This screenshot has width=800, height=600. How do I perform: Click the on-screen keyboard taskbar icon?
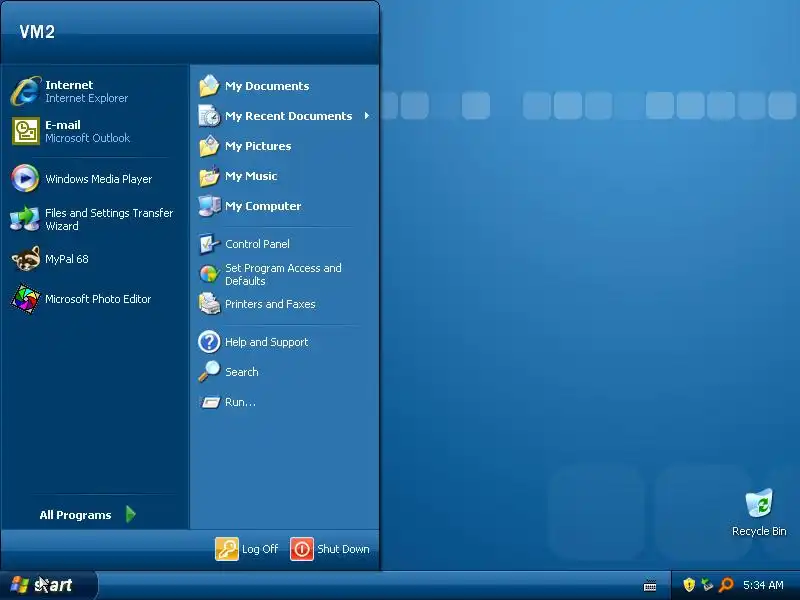point(650,586)
